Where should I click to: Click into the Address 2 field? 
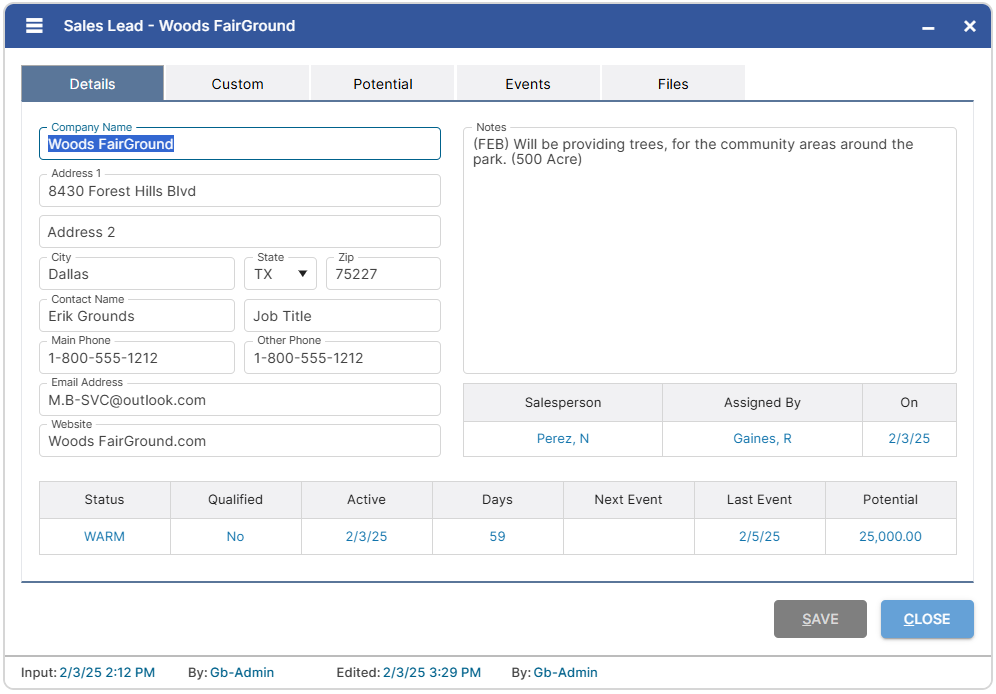coord(240,231)
